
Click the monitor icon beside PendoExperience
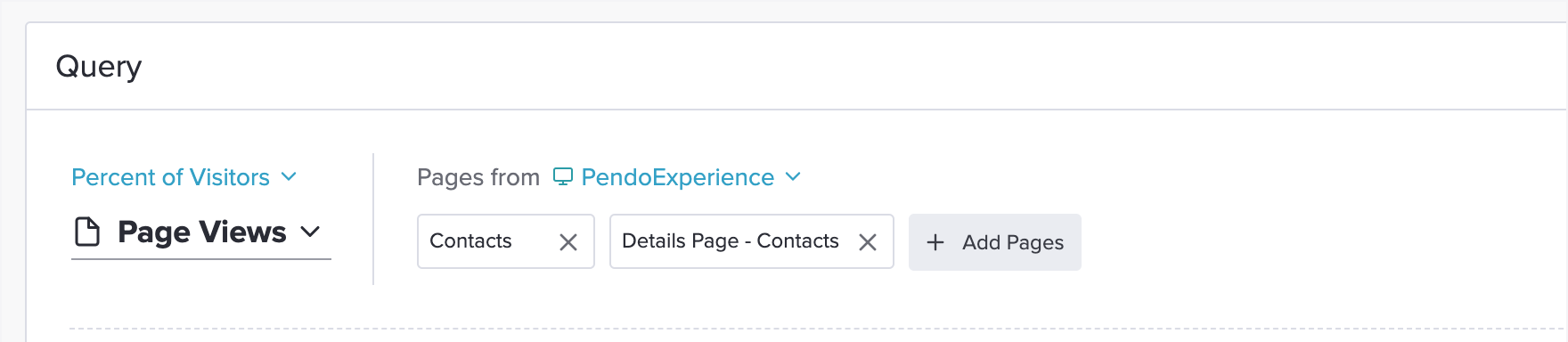(x=563, y=176)
